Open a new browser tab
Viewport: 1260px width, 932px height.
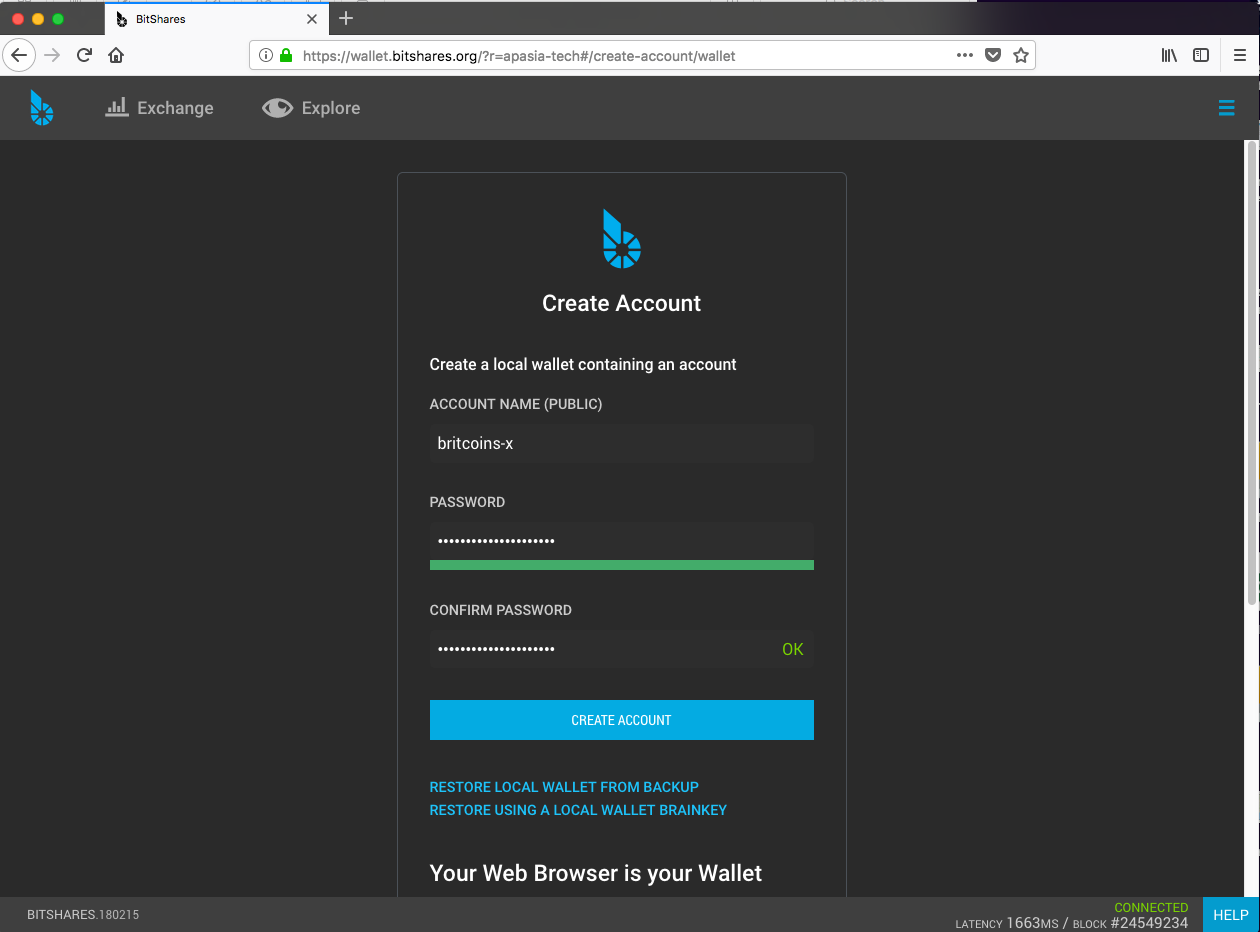346,18
